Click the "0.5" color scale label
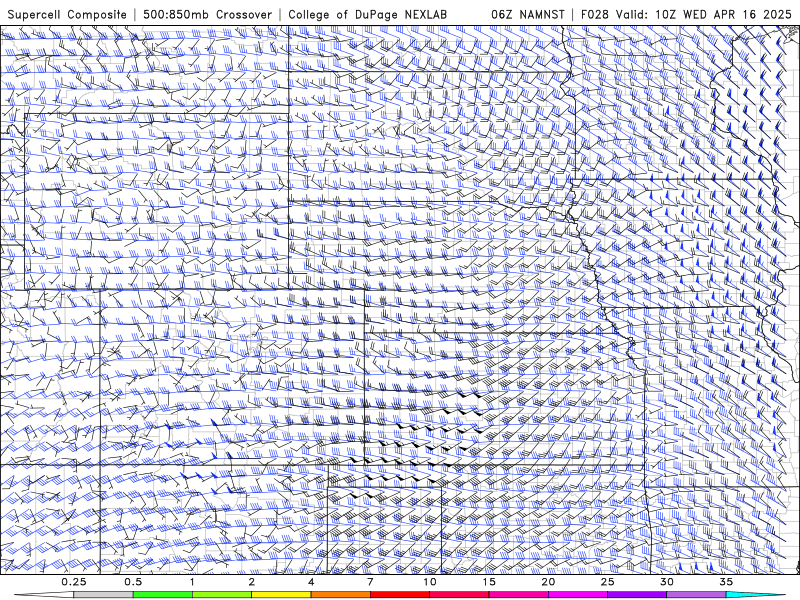The height and width of the screenshot is (600, 800). click(x=133, y=582)
